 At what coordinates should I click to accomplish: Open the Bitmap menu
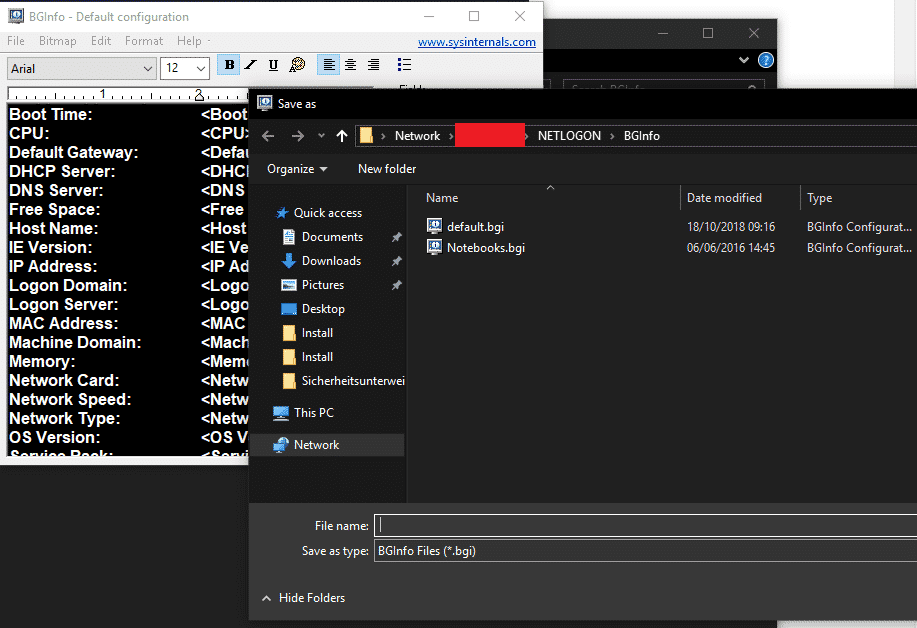coord(57,41)
